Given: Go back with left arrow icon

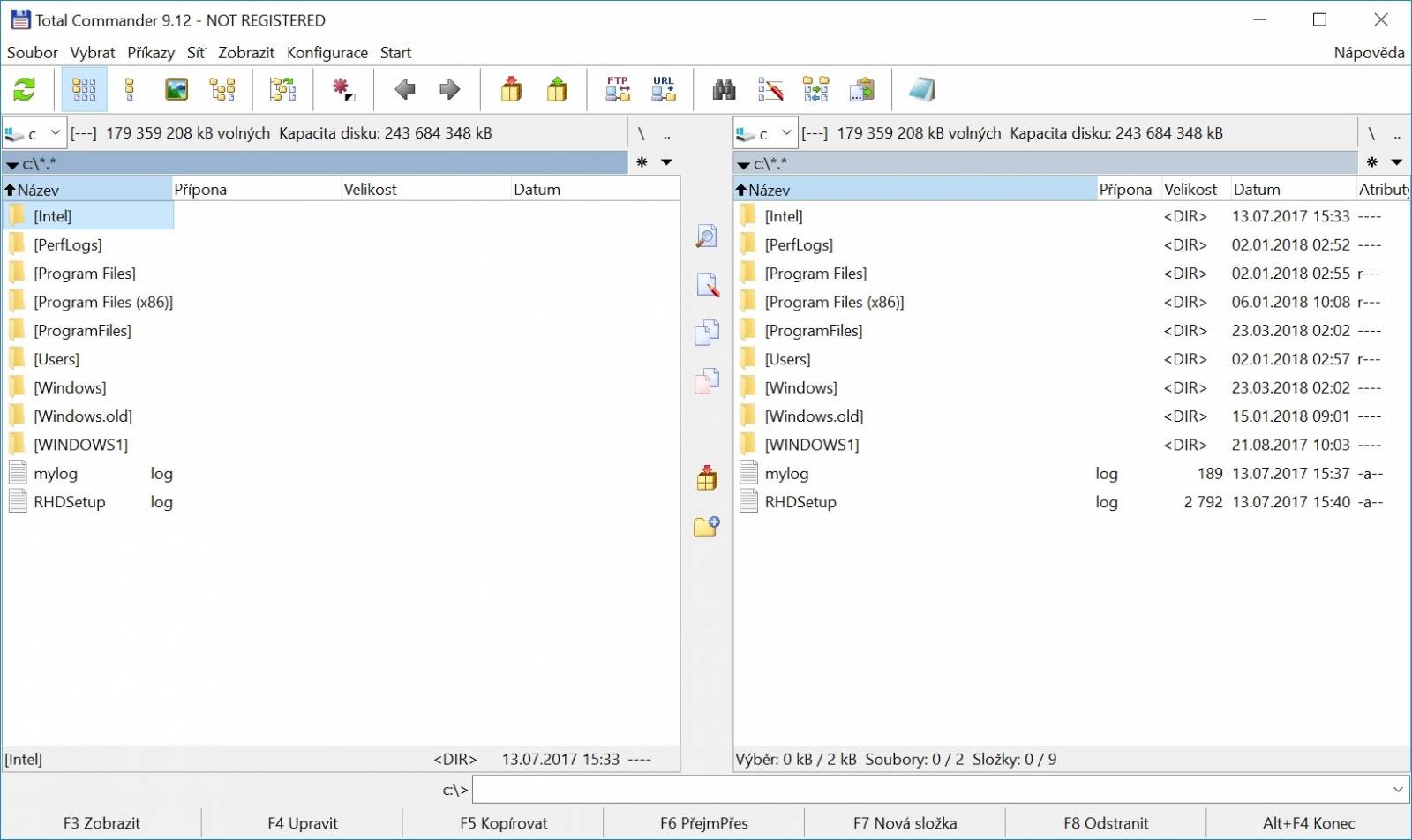Looking at the screenshot, I should (404, 89).
